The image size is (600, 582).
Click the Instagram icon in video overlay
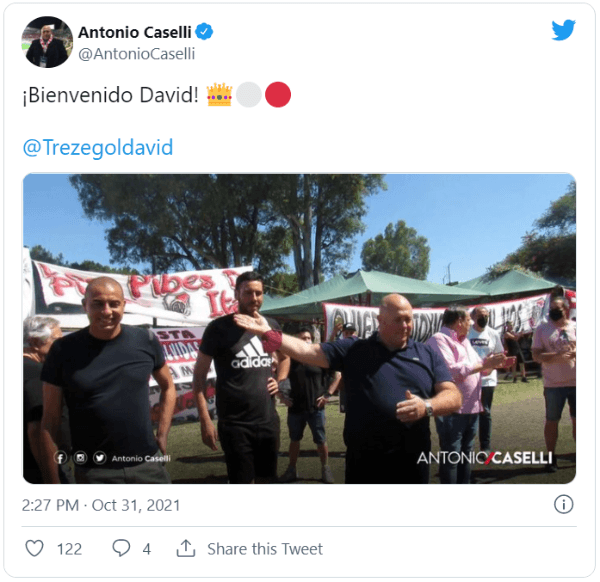pyautogui.click(x=80, y=458)
